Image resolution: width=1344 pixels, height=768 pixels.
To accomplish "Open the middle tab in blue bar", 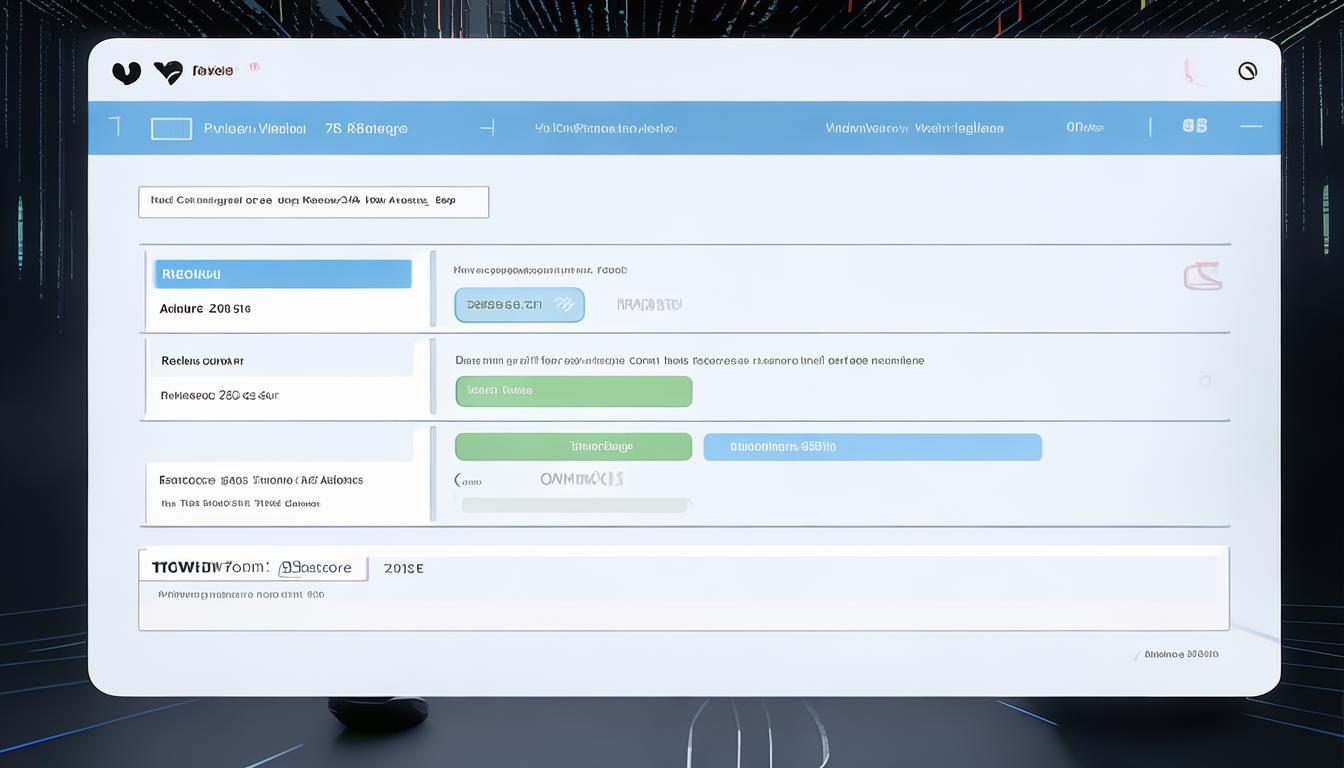I will (605, 129).
